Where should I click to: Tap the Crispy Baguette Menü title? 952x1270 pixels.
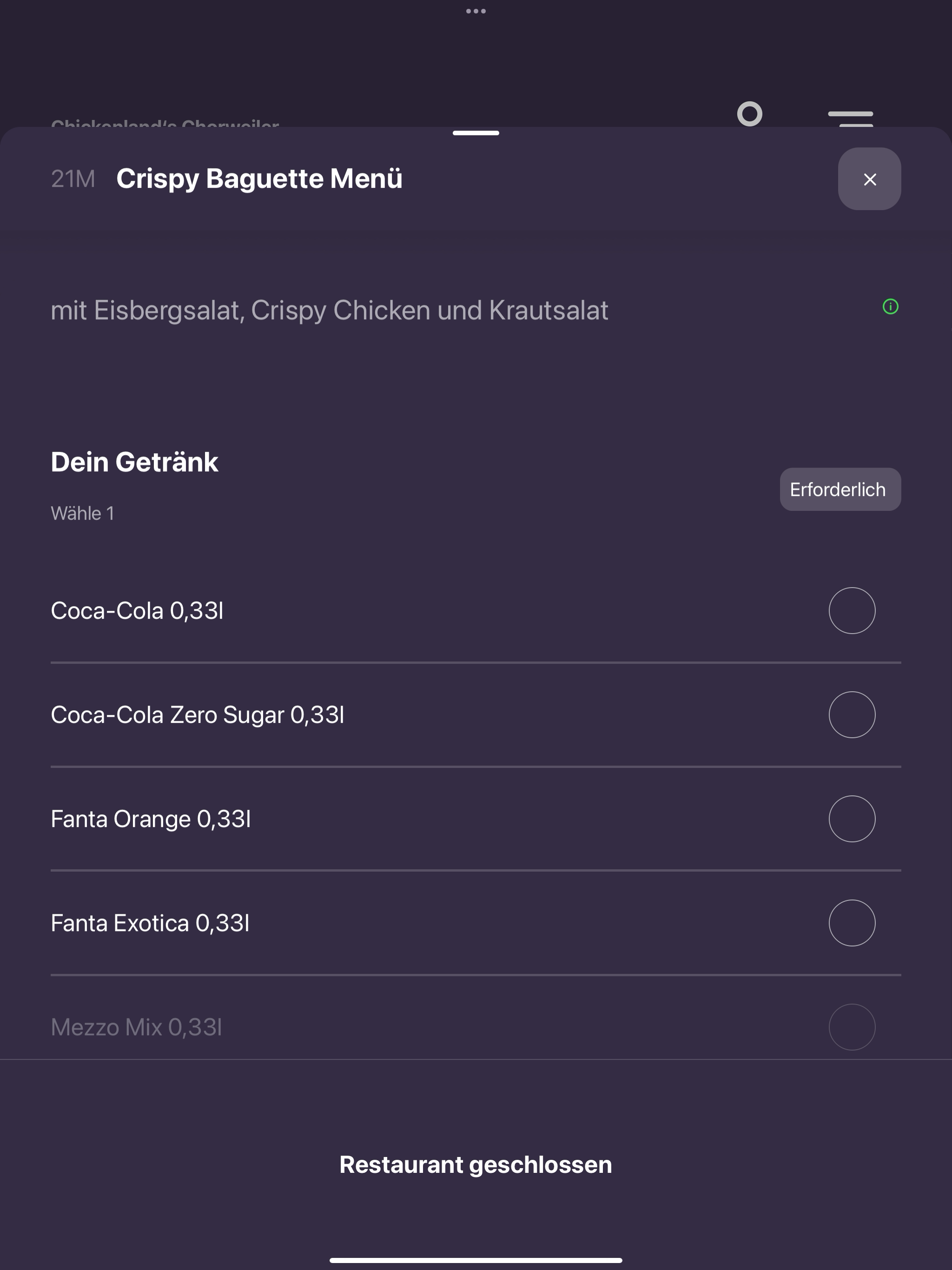(x=259, y=179)
